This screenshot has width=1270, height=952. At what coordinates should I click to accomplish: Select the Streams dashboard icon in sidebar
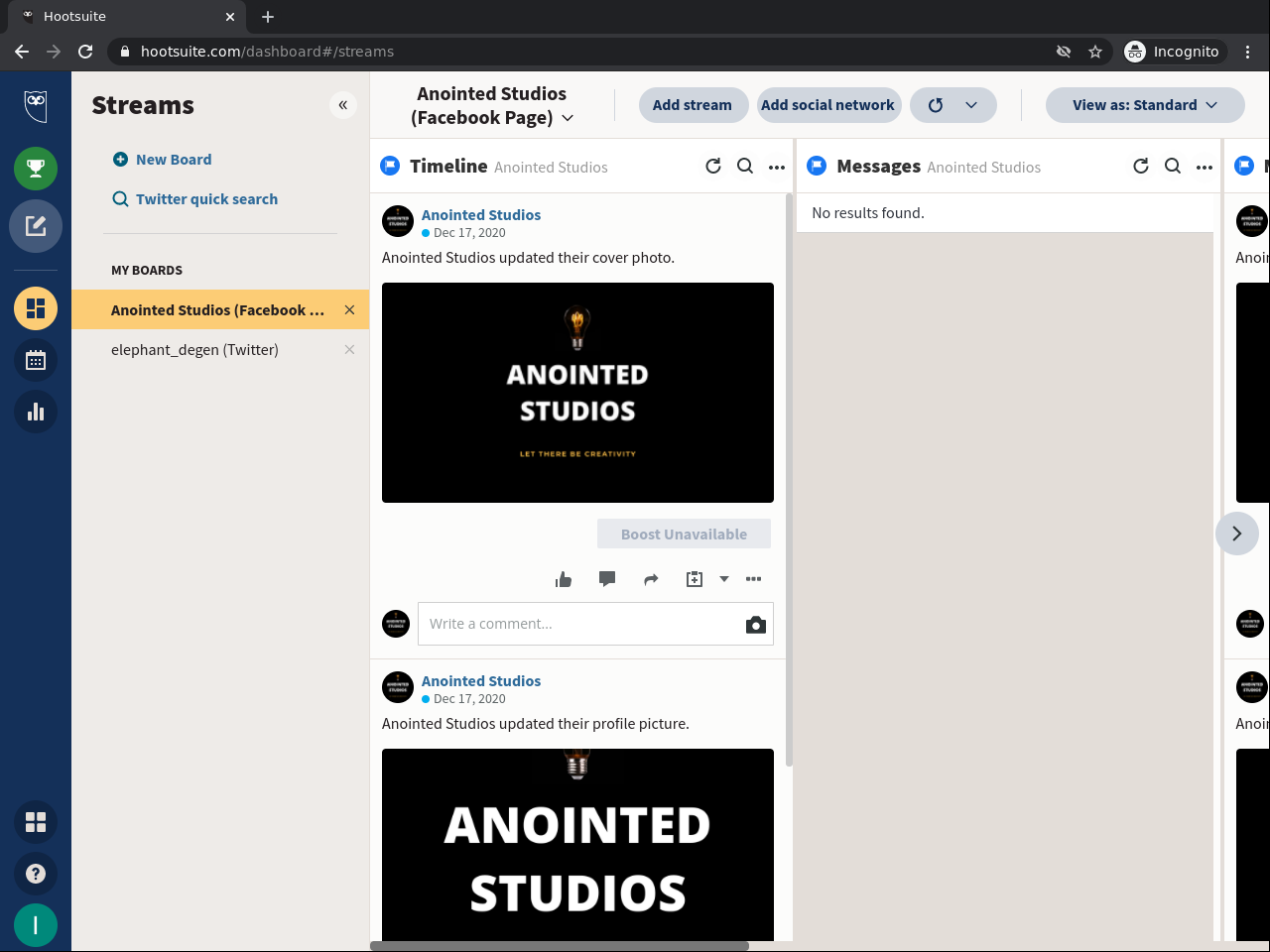[x=36, y=308]
